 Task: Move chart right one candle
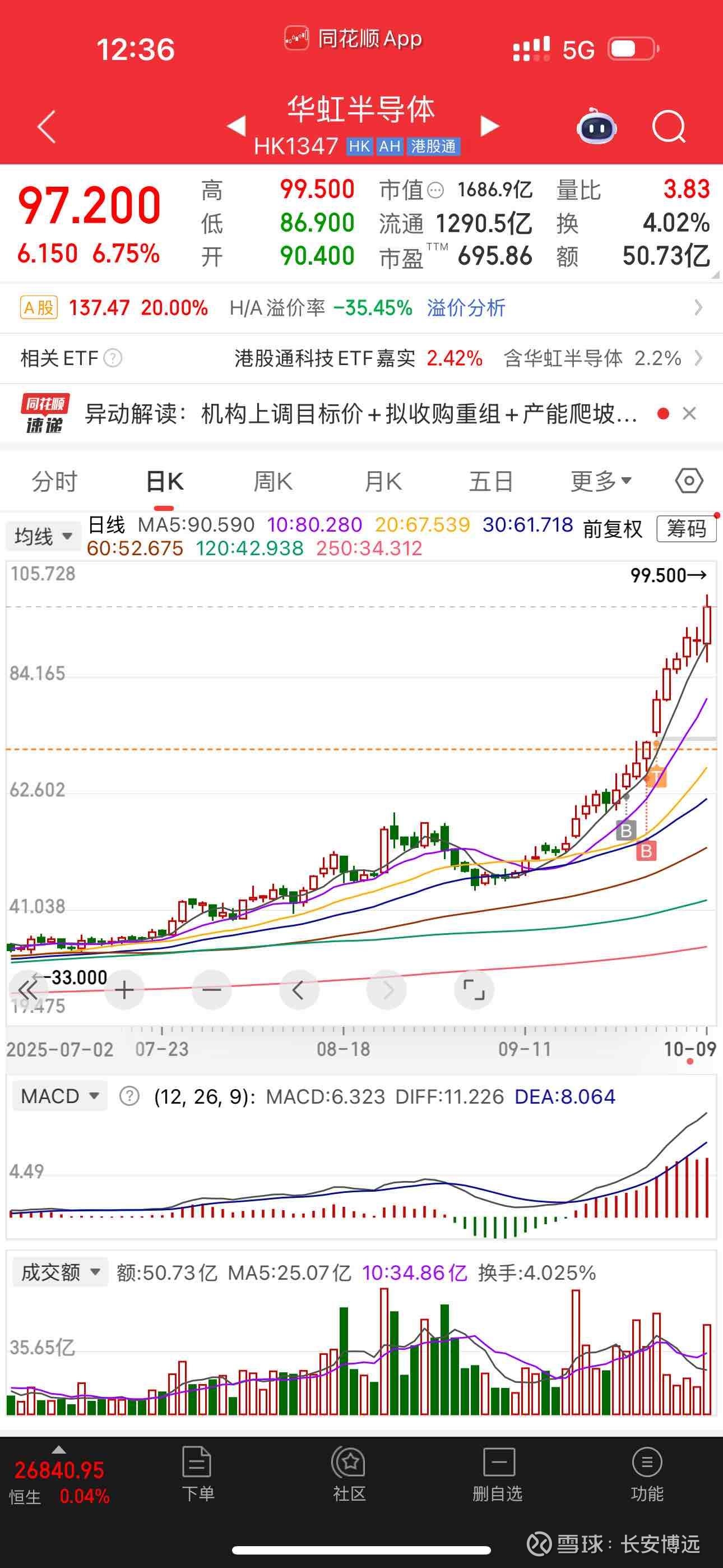[x=387, y=990]
